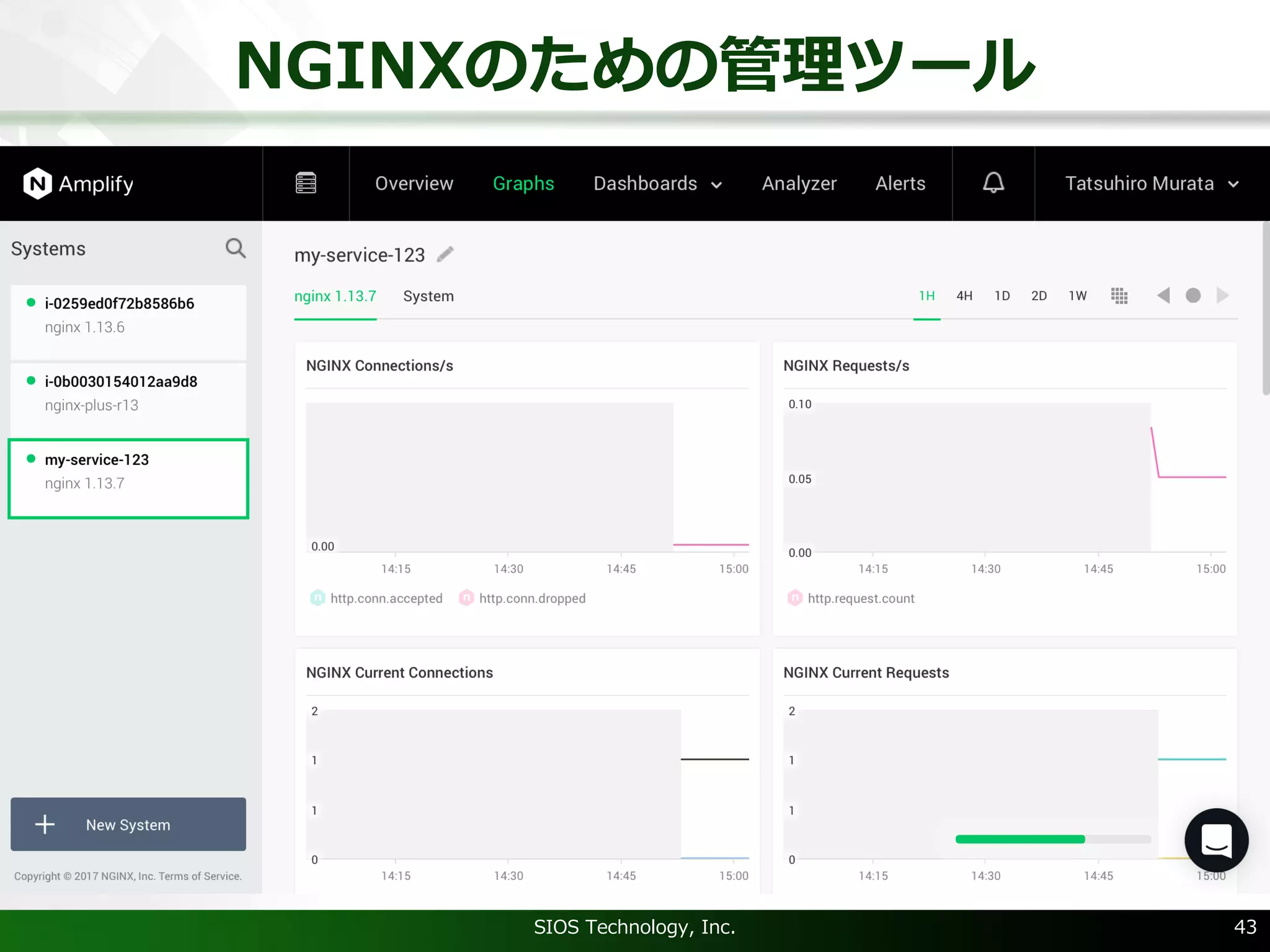Click the Systems sidebar heading

(48, 249)
